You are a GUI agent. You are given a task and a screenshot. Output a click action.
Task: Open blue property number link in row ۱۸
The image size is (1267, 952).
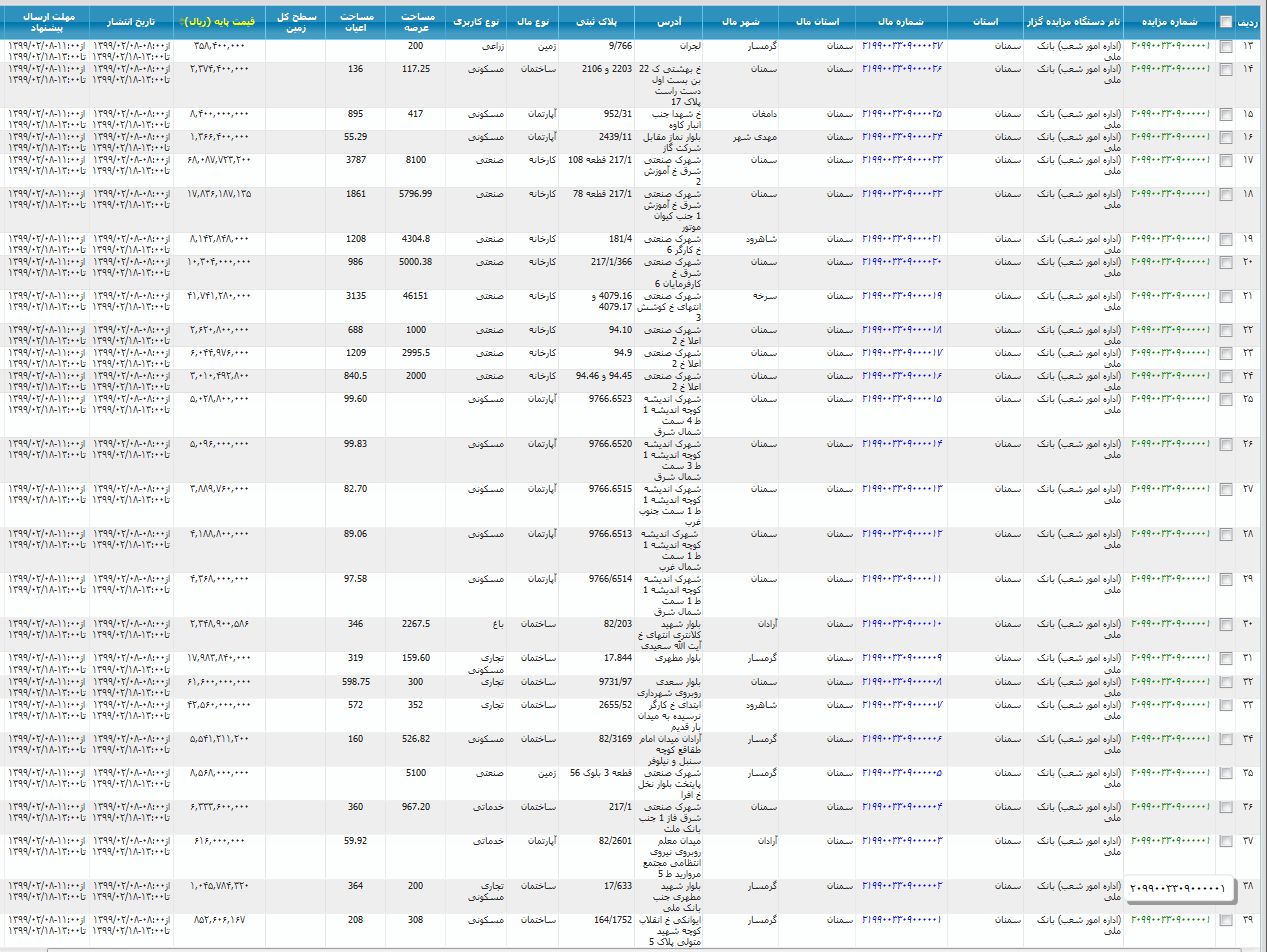point(902,194)
